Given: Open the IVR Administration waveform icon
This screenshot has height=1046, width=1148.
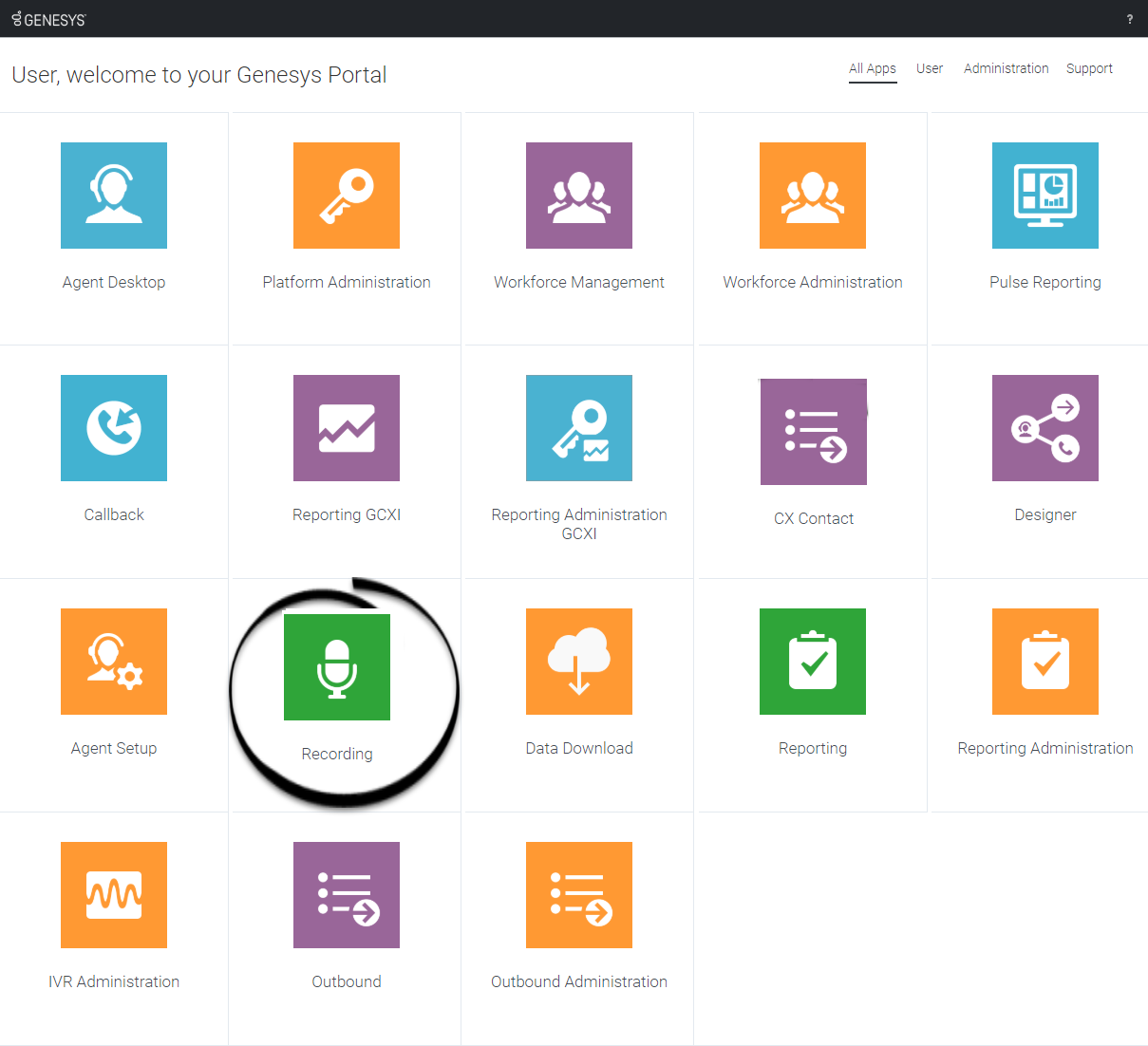Looking at the screenshot, I should point(114,895).
